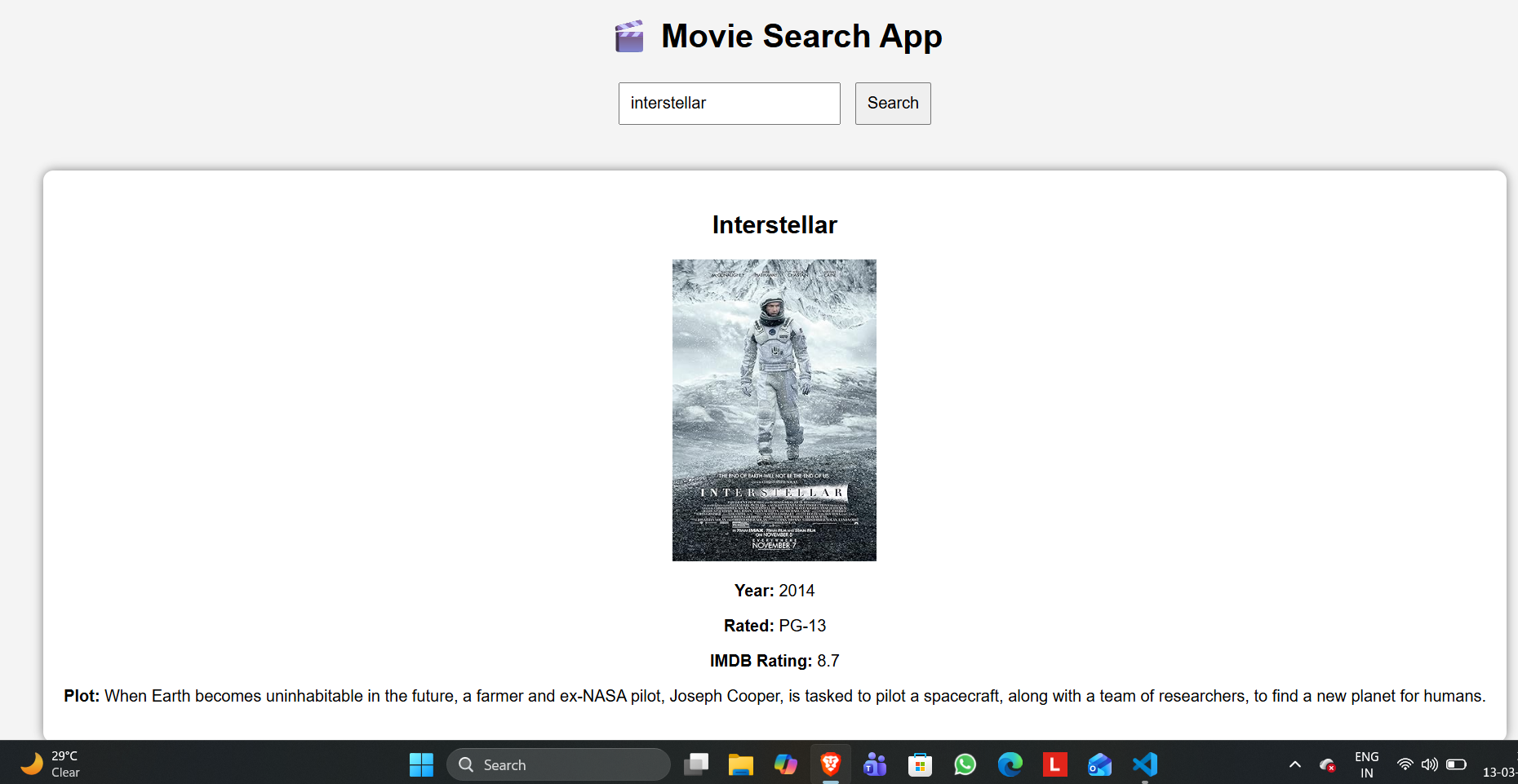Click the speaker volume tray icon
This screenshot has width=1518, height=784.
pyautogui.click(x=1430, y=764)
